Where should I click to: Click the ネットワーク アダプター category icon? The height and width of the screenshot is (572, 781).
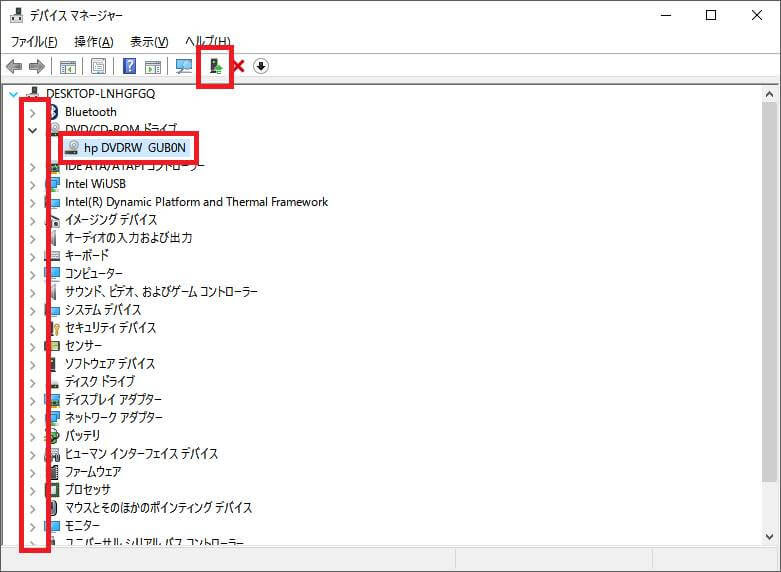(x=54, y=418)
